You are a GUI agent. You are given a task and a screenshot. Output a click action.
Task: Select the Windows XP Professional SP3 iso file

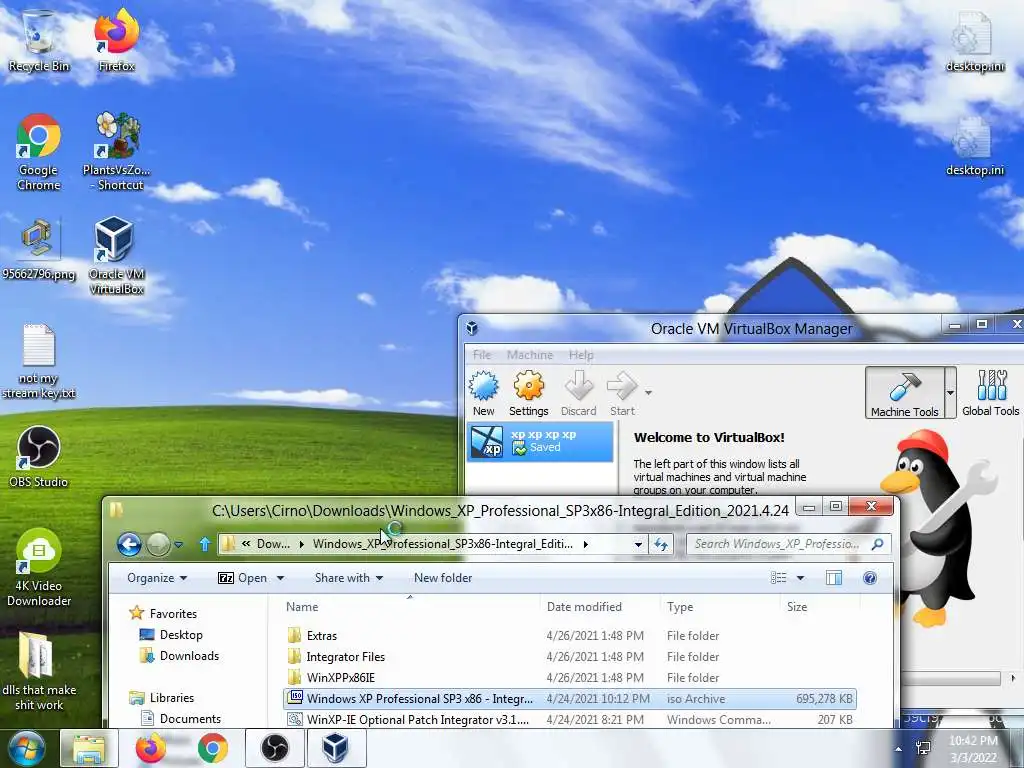click(569, 699)
